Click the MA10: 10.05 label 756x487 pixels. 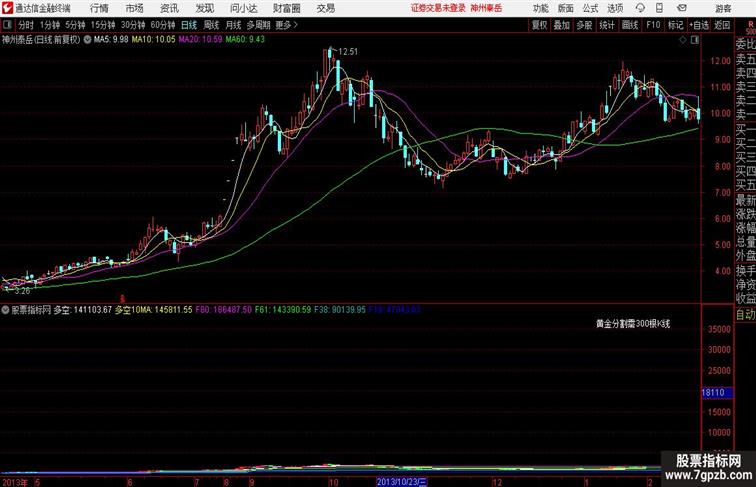(x=153, y=40)
